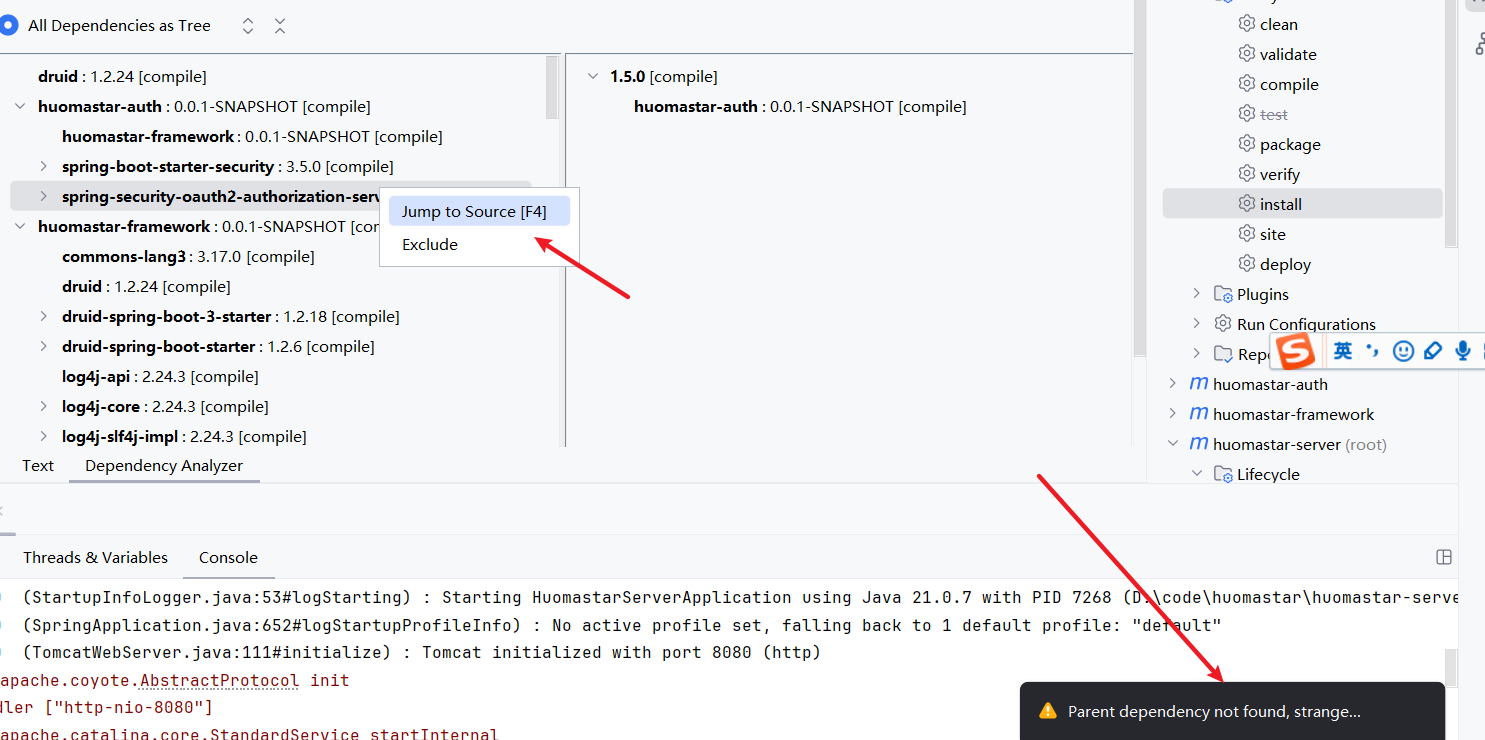Open the TomcatWebServer.java:111 source link
The height and width of the screenshot is (740, 1485).
[x=206, y=652]
